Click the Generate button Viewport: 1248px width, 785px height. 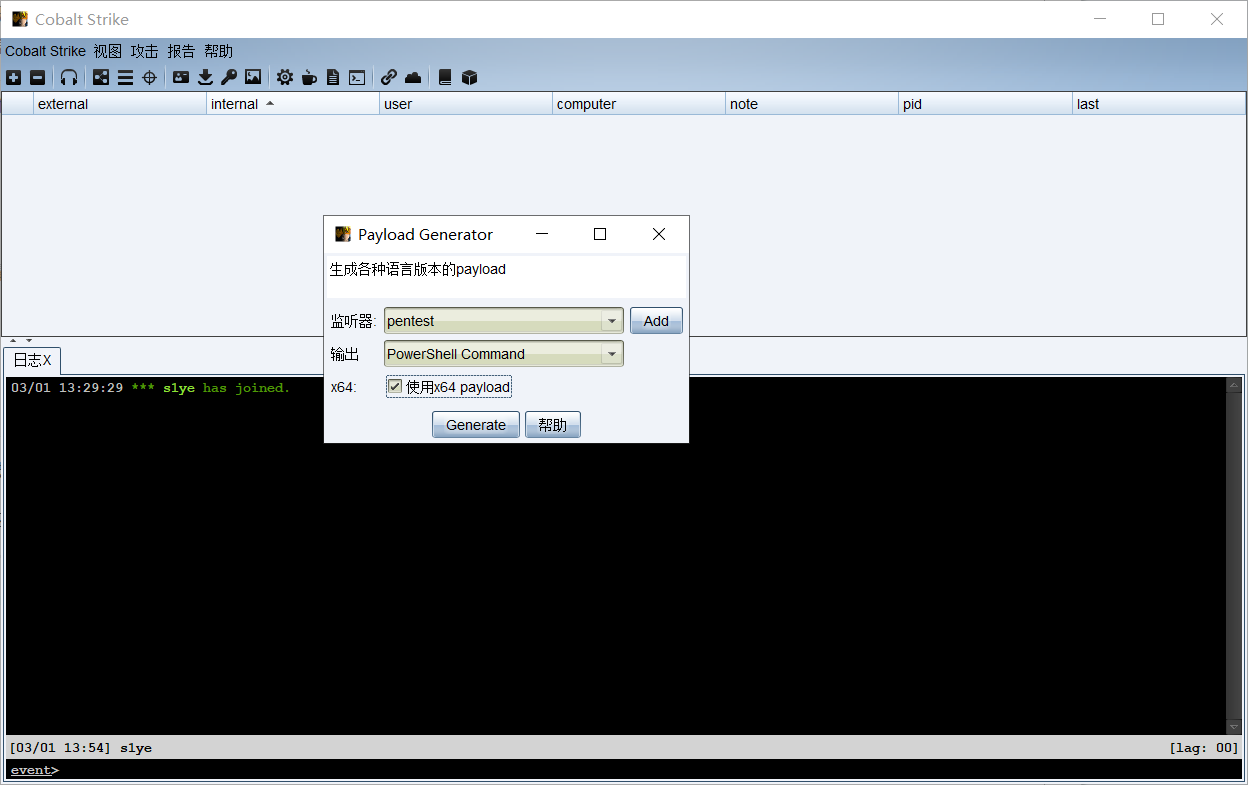tap(476, 425)
